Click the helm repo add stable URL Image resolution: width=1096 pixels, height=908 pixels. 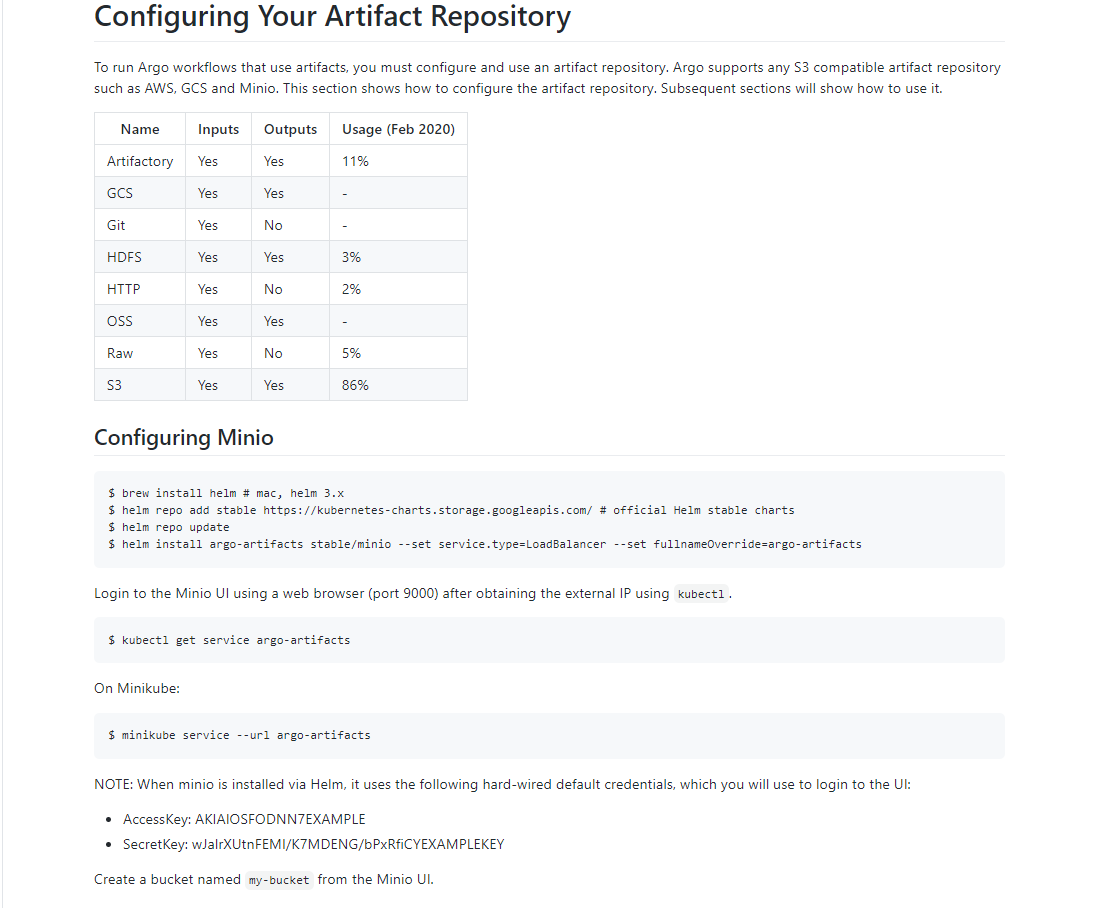point(427,510)
